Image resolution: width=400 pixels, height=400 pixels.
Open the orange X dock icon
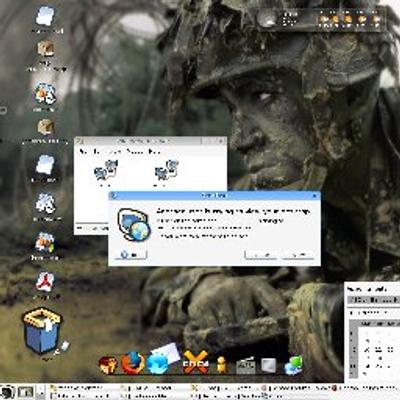[x=196, y=361]
